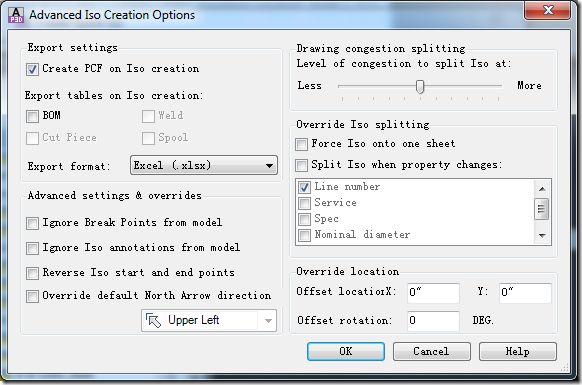This screenshot has height=385, width=582.
Task: Click the AutoCAD Plant 3D title bar icon
Action: pyautogui.click(x=16, y=15)
